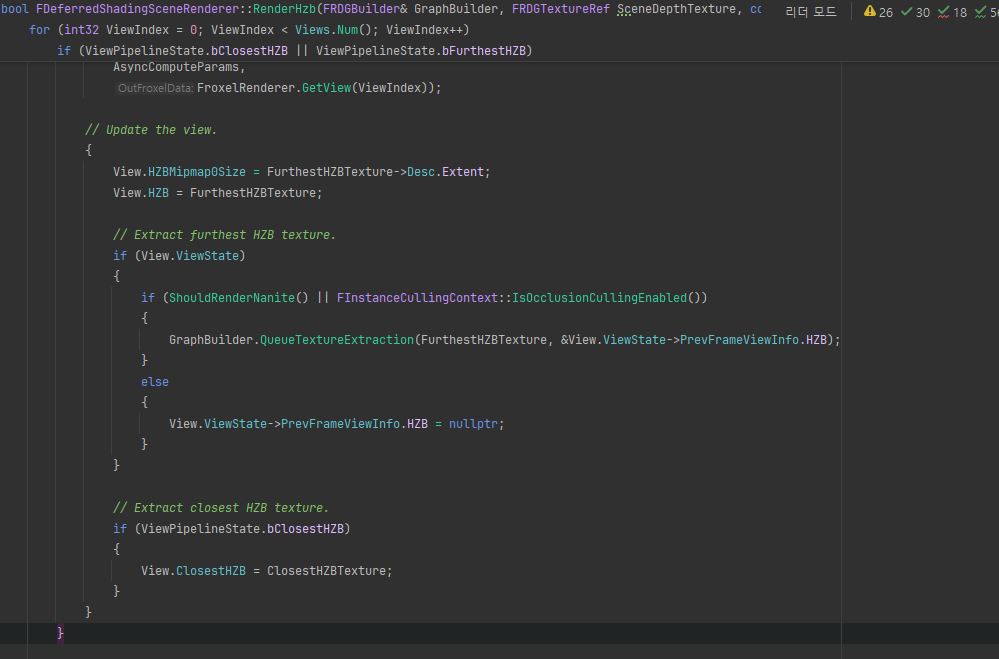Click the OutFroxelData inlay parameter hint

(x=155, y=88)
